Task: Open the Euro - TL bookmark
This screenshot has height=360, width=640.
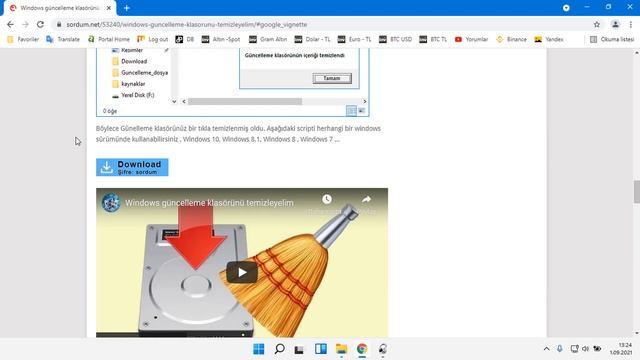Action: (x=354, y=39)
